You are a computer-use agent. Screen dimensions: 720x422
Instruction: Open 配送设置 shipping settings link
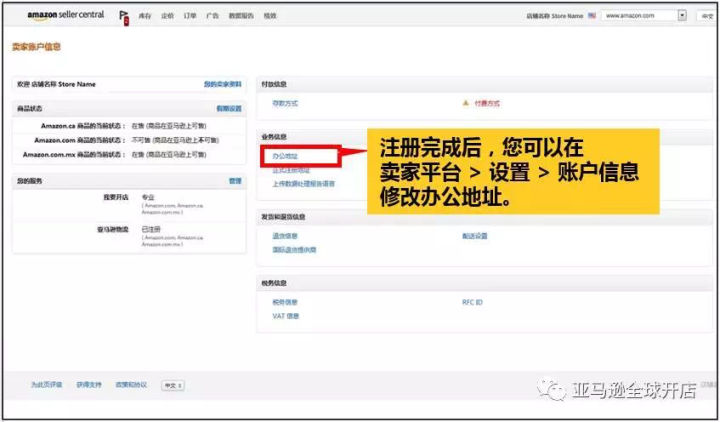pyautogui.click(x=475, y=236)
